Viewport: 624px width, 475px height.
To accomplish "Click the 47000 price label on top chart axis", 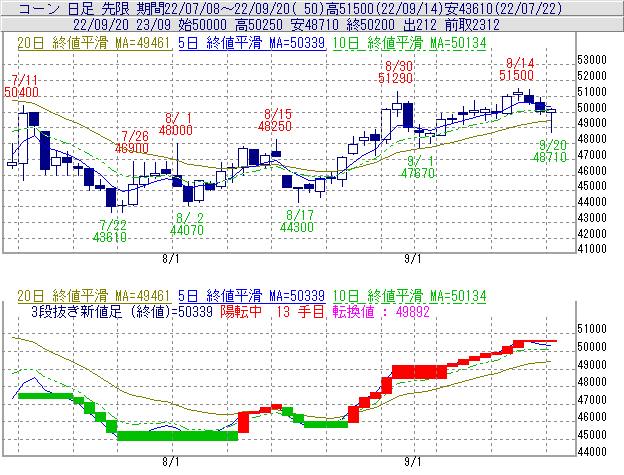I will coord(592,154).
